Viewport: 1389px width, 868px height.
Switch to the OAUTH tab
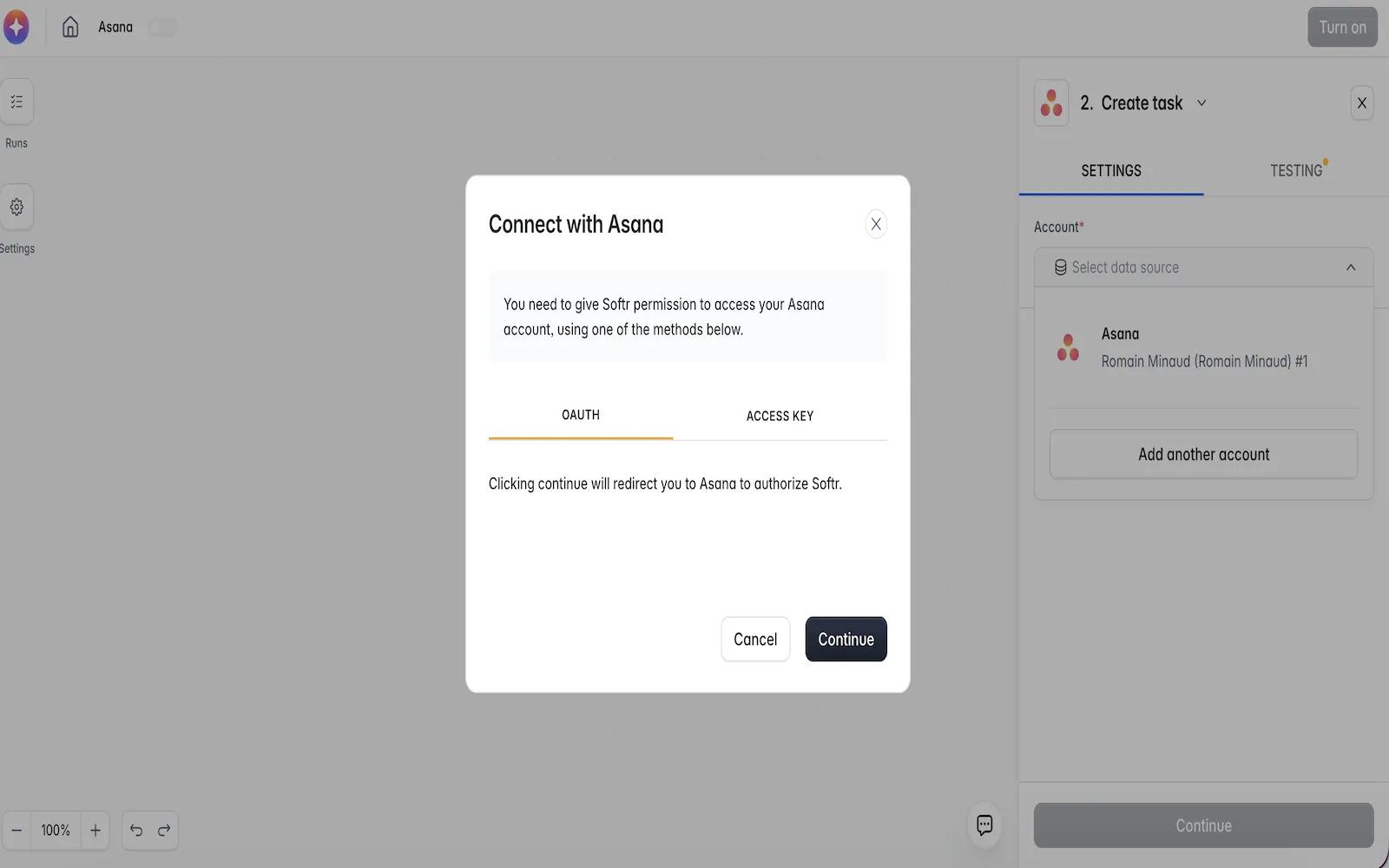581,415
